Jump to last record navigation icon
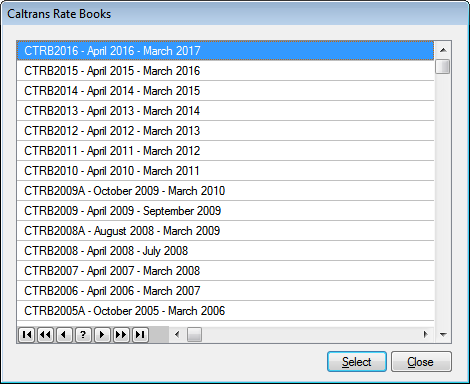Image resolution: width=470 pixels, height=384 pixels. tap(140, 334)
